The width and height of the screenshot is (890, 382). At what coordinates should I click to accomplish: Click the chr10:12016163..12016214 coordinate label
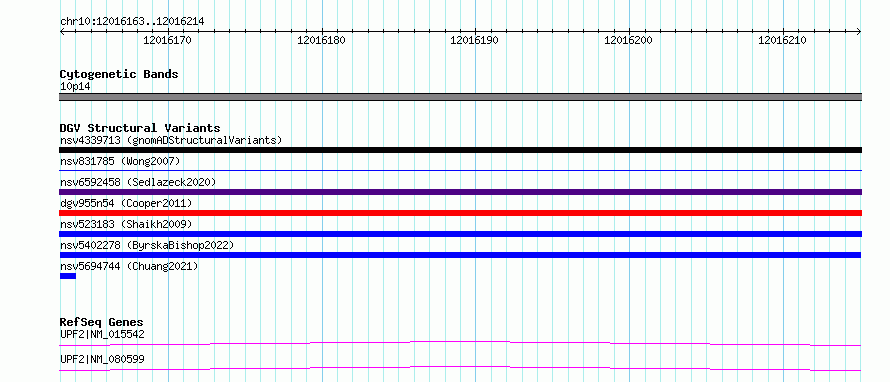coord(132,22)
